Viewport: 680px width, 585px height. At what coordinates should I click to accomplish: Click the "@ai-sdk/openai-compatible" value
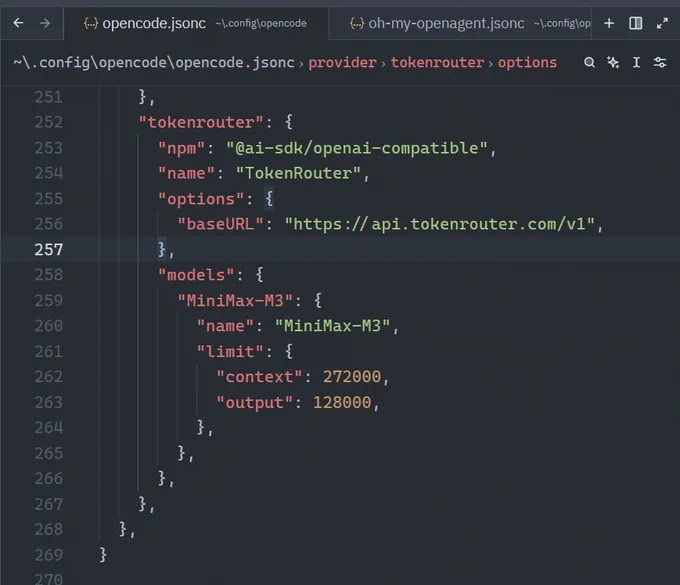357,148
